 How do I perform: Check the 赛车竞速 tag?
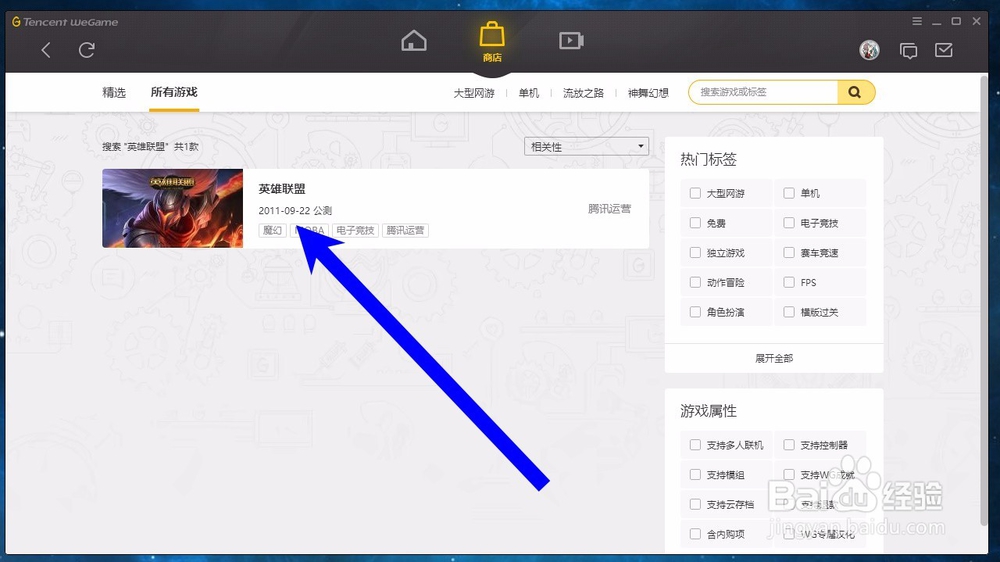(789, 253)
